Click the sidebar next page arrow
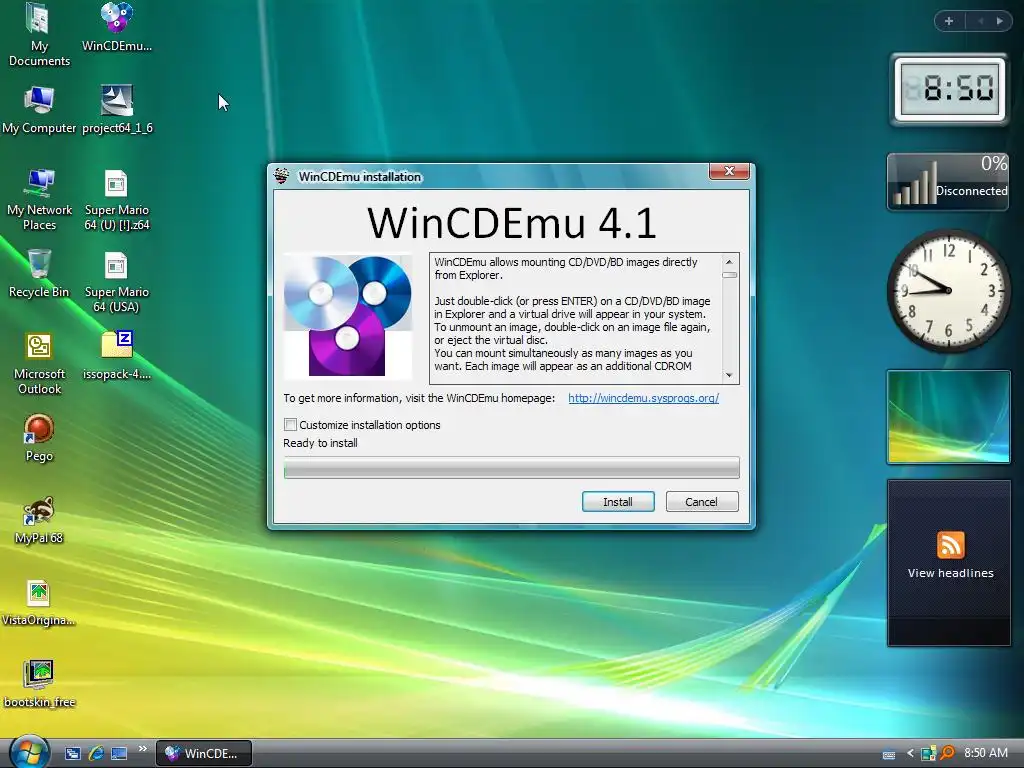The image size is (1024, 768). click(x=1000, y=21)
